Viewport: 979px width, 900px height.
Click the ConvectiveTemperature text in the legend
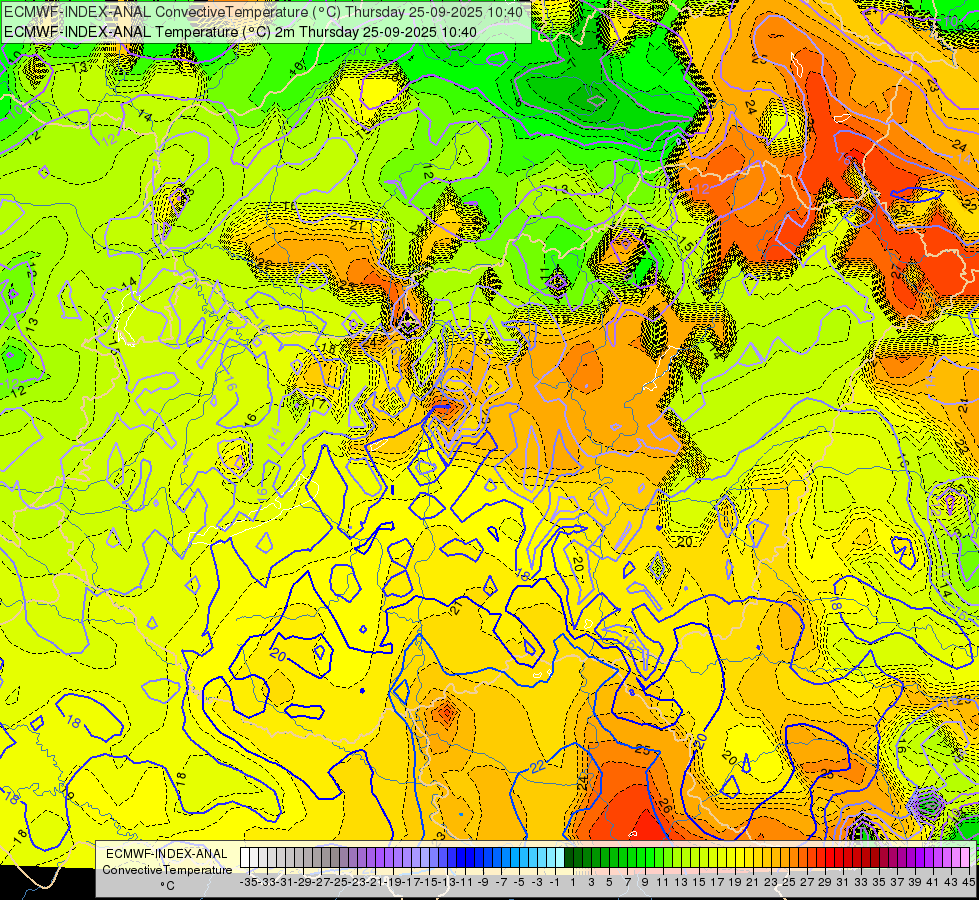[x=166, y=869]
